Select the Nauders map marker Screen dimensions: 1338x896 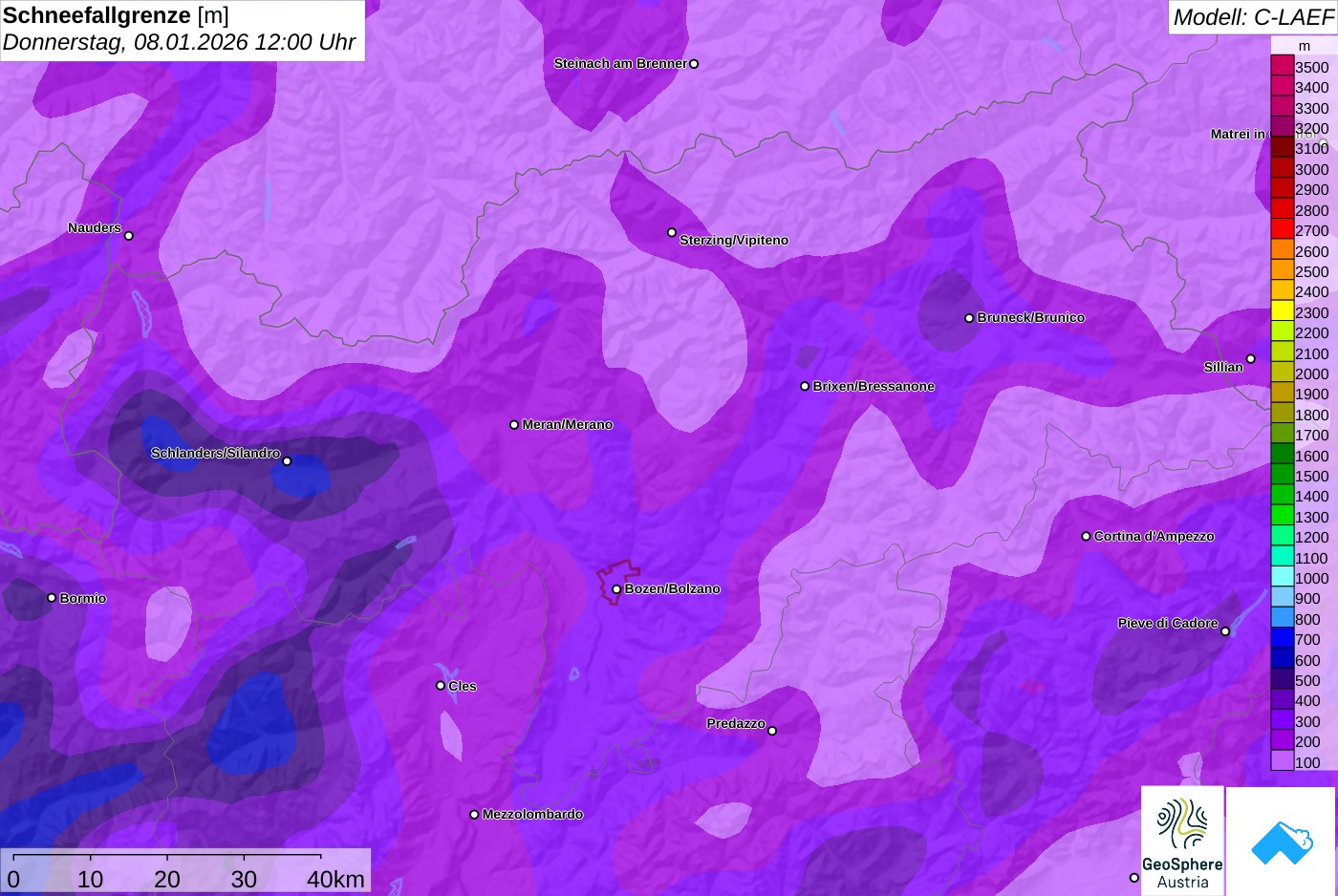[129, 236]
